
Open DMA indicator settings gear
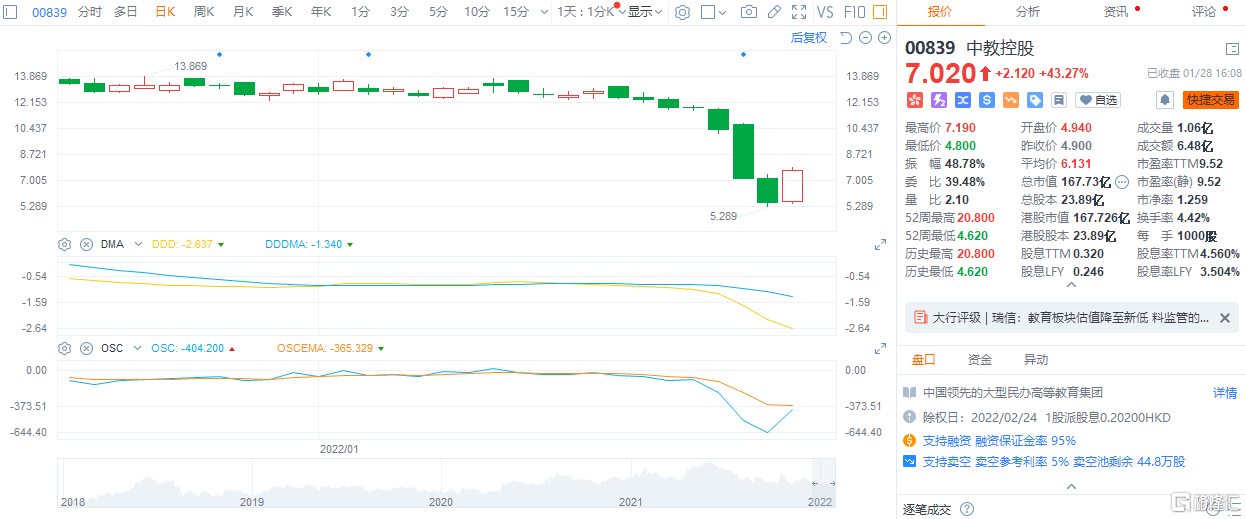click(x=65, y=244)
